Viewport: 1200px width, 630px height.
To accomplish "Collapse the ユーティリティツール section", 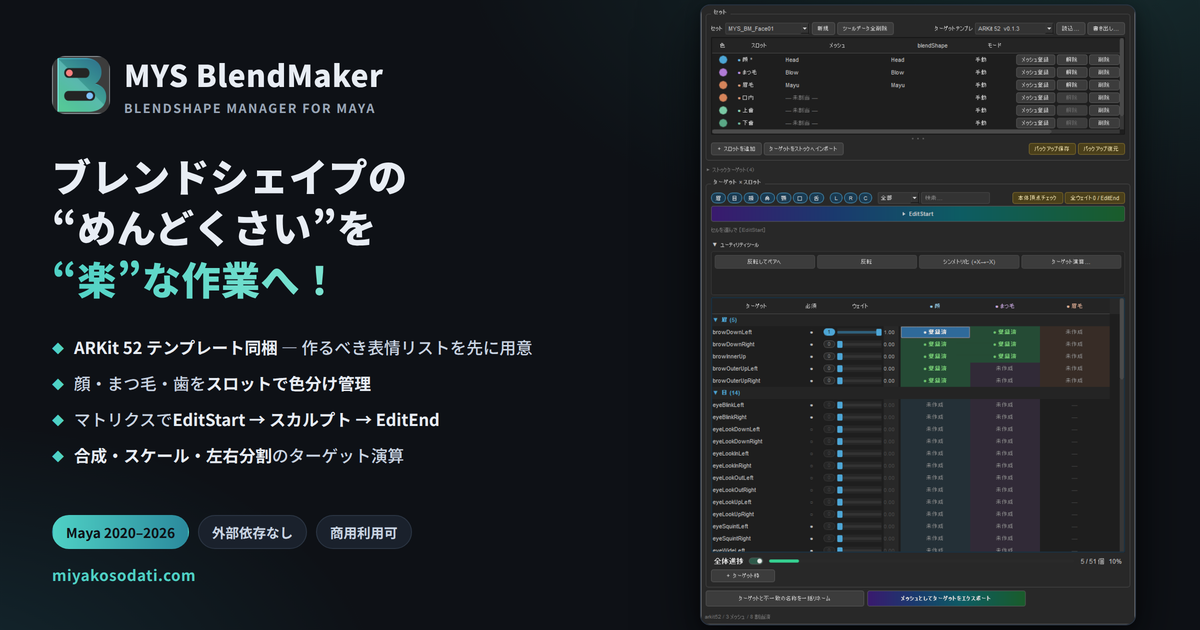I will click(x=736, y=245).
